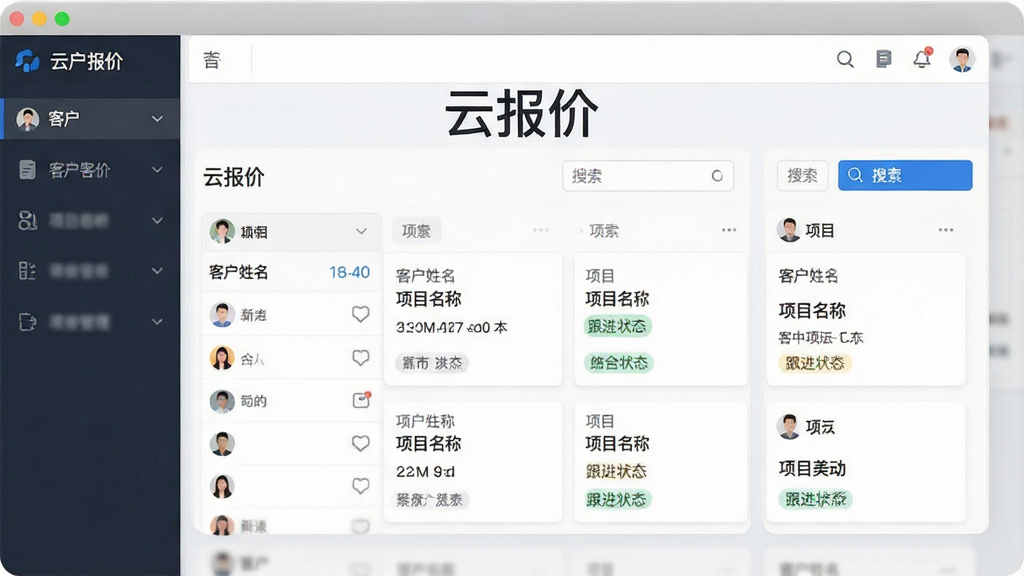Select the 项察 column tag
This screenshot has width=1024, height=576.
(416, 231)
